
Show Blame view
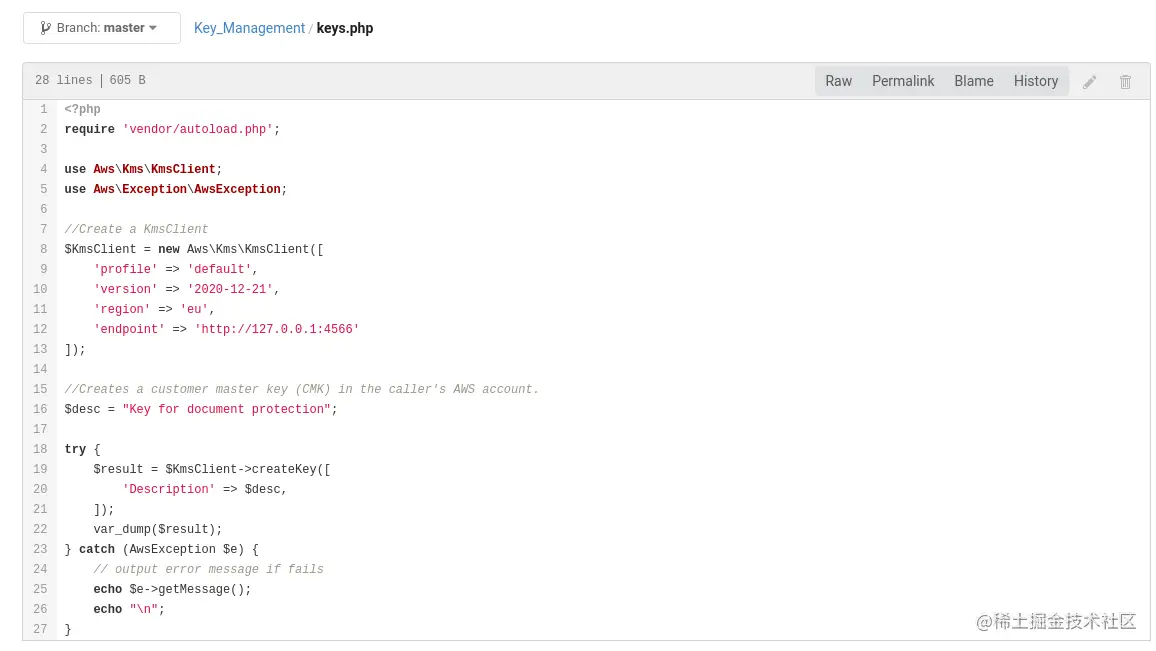point(974,81)
